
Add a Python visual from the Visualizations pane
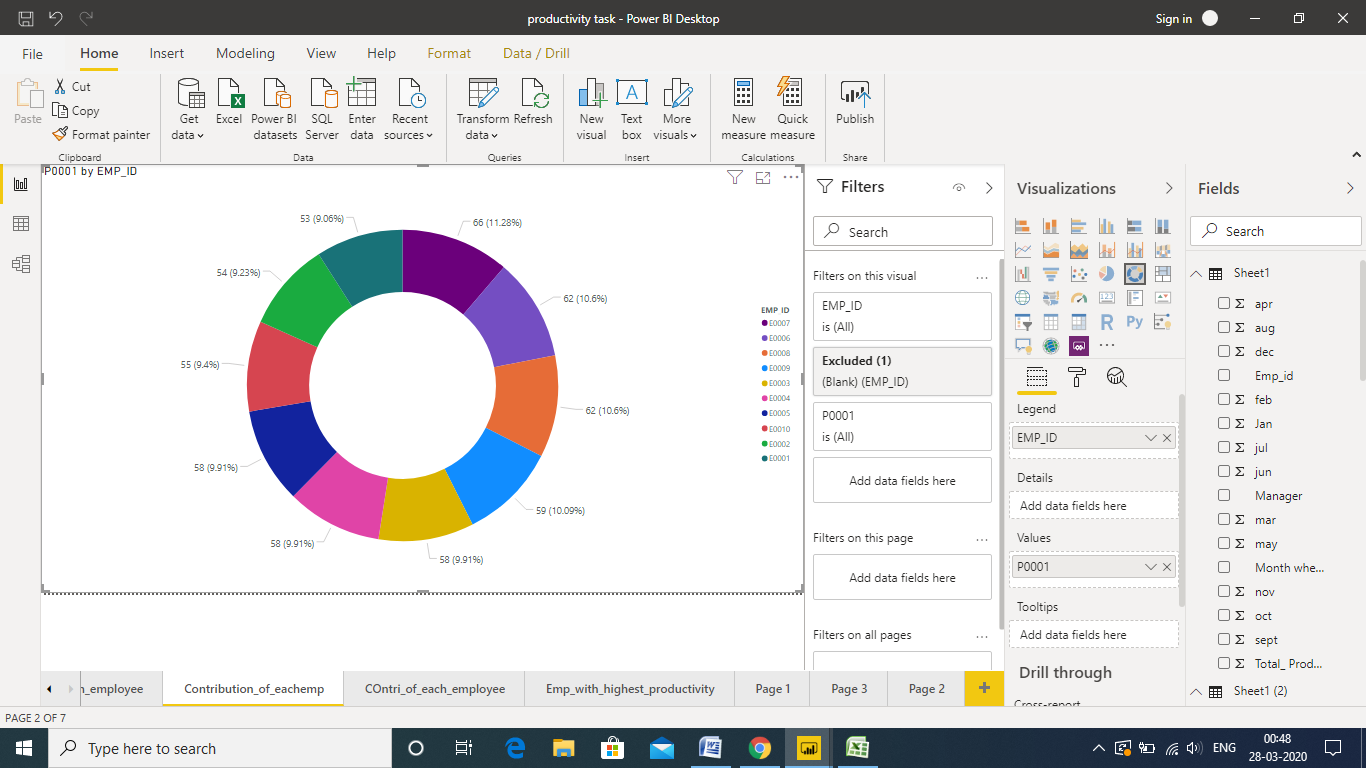point(1134,321)
